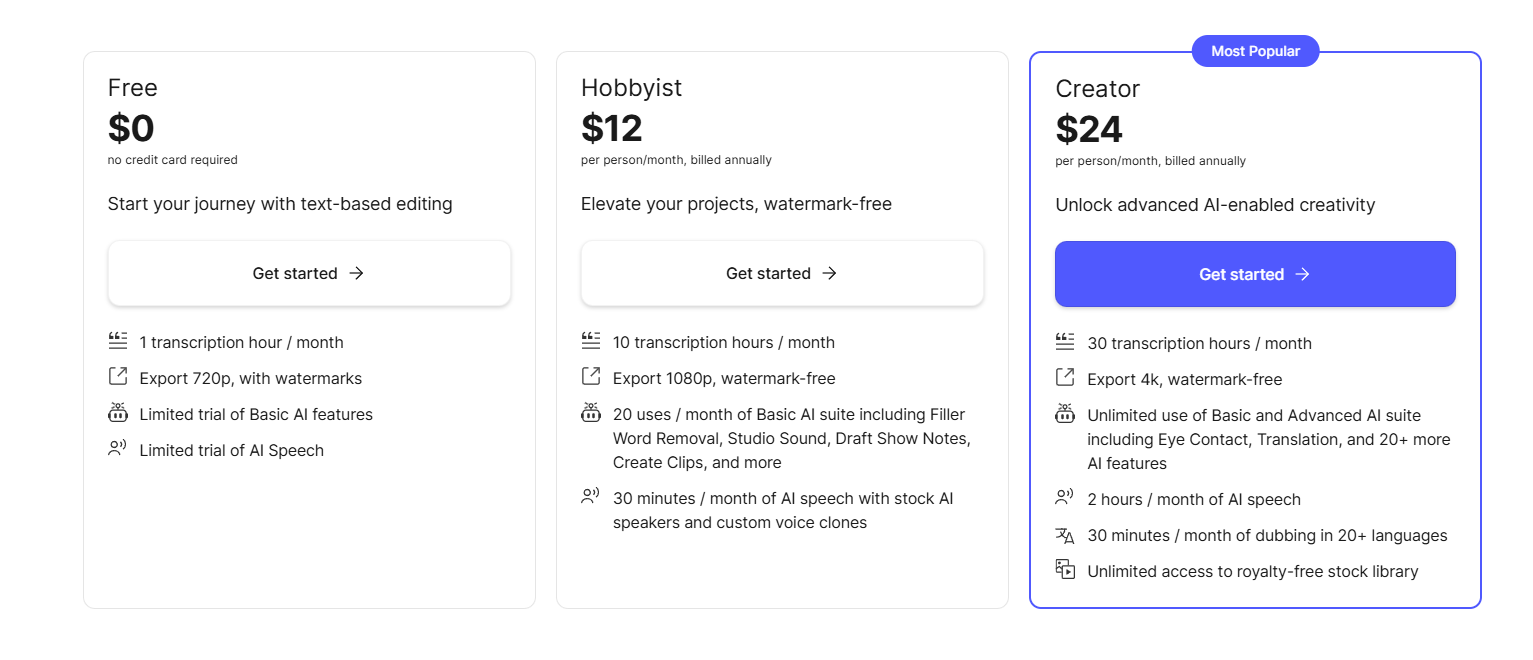Click the Hobbyist Basic AI suite robot icon

591,413
